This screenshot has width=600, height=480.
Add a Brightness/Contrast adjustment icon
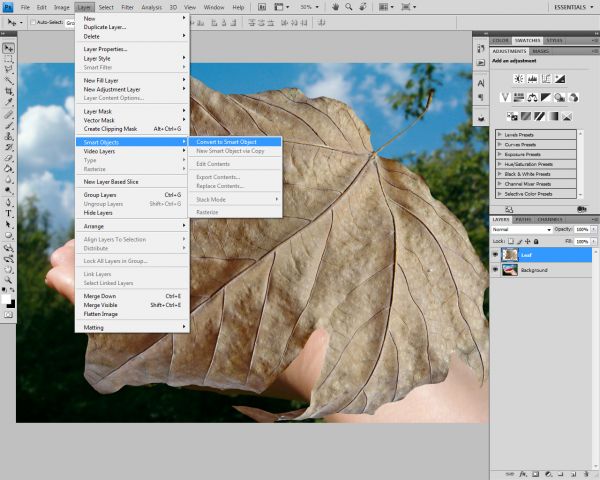[518, 79]
